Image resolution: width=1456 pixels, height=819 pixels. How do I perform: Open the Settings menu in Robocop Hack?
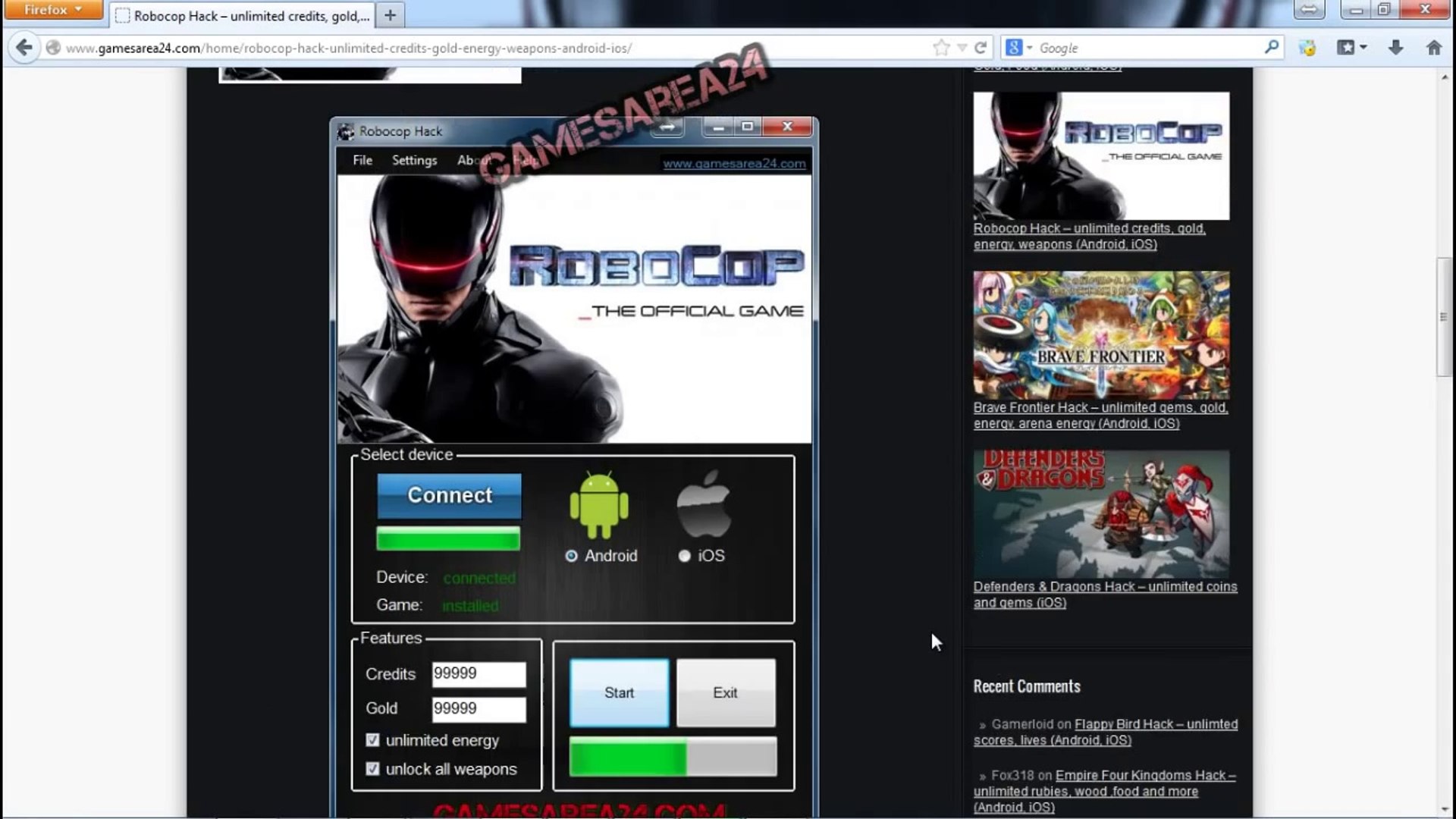tap(414, 160)
